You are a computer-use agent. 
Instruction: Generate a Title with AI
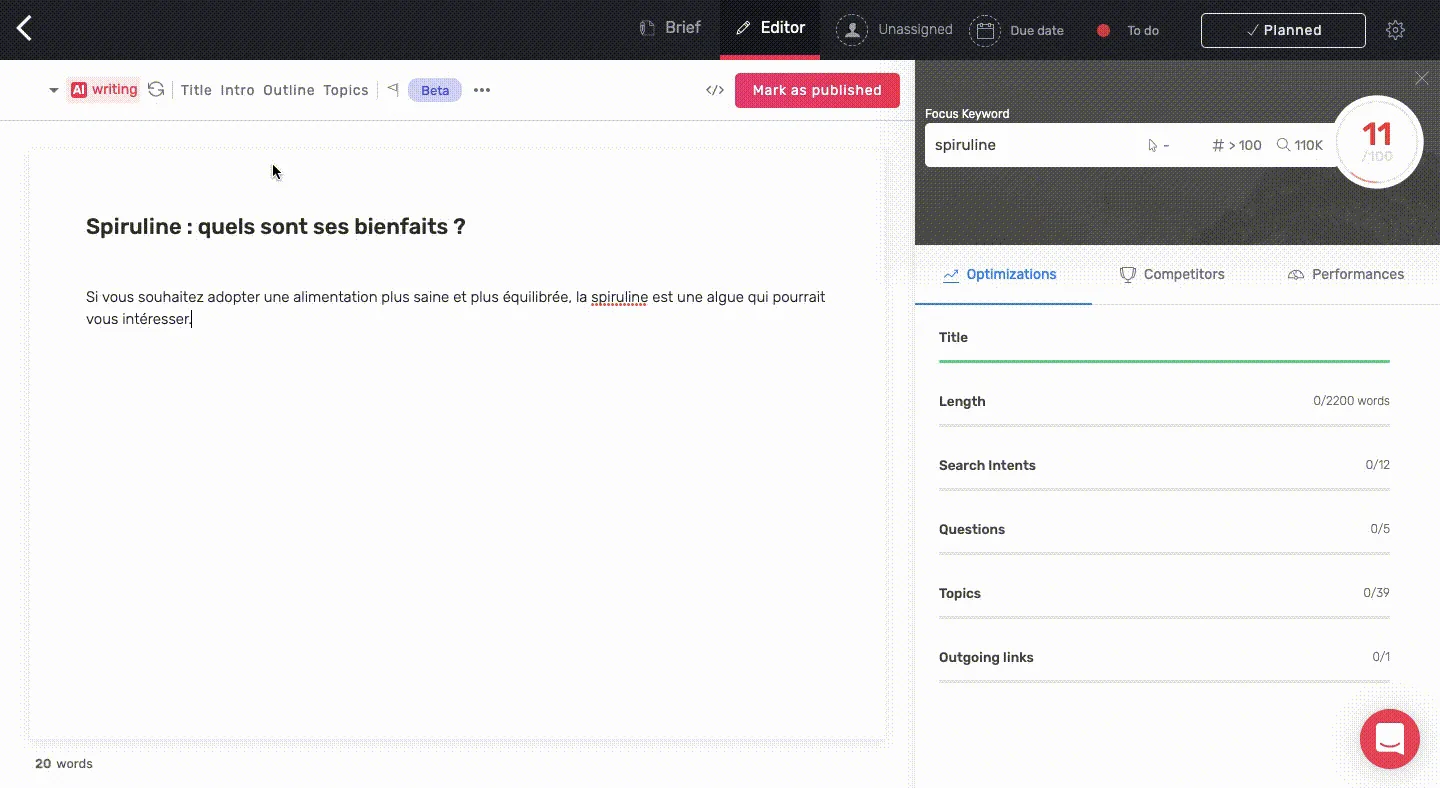pos(196,90)
